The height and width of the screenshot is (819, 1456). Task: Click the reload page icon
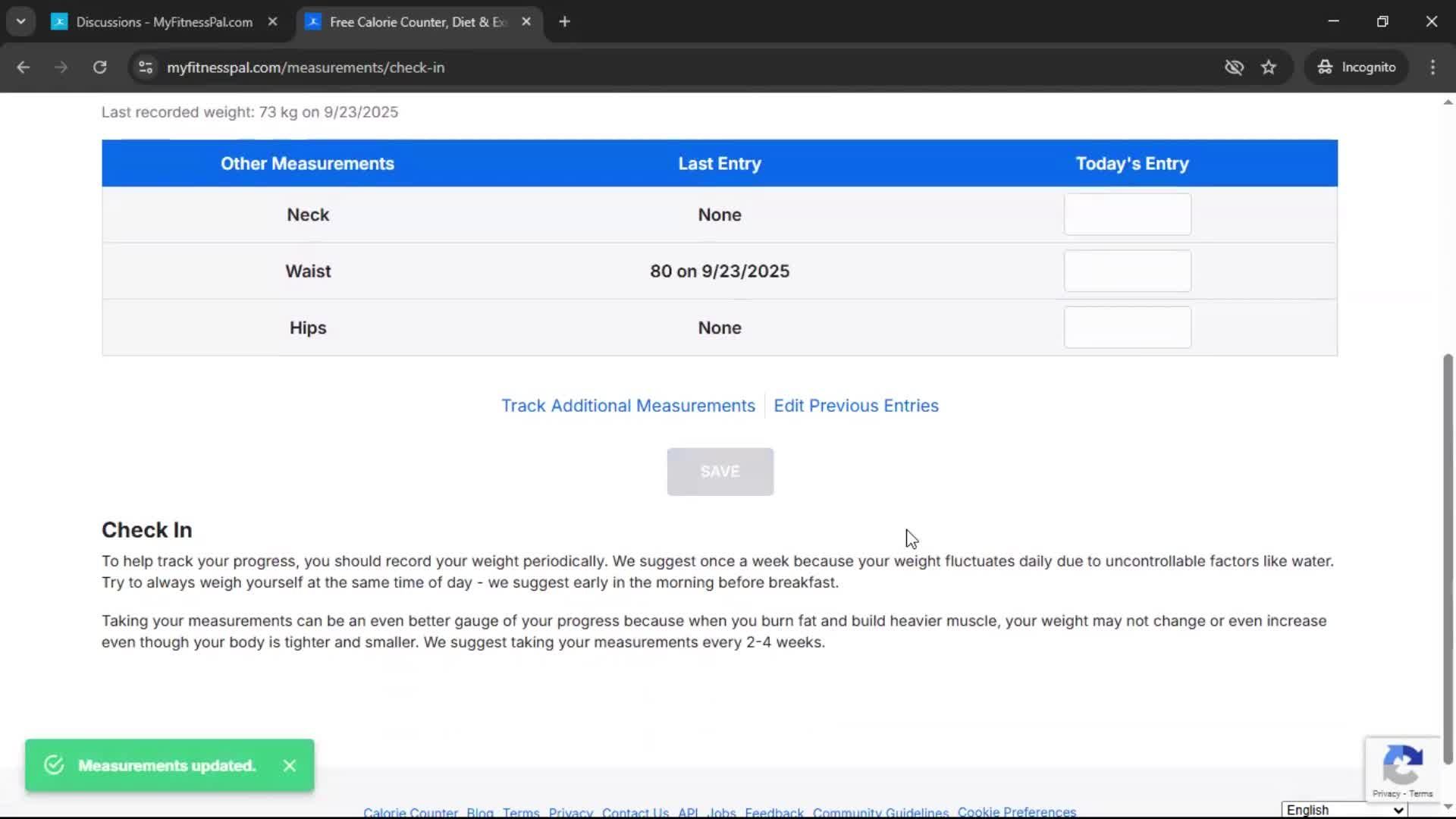[99, 67]
